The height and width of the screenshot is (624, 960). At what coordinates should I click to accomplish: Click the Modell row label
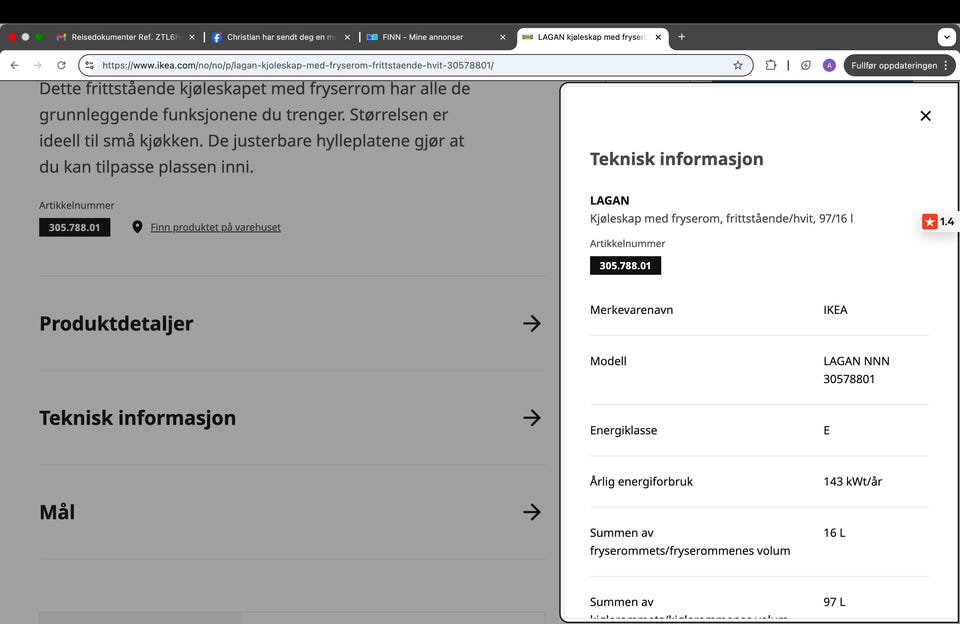(608, 361)
